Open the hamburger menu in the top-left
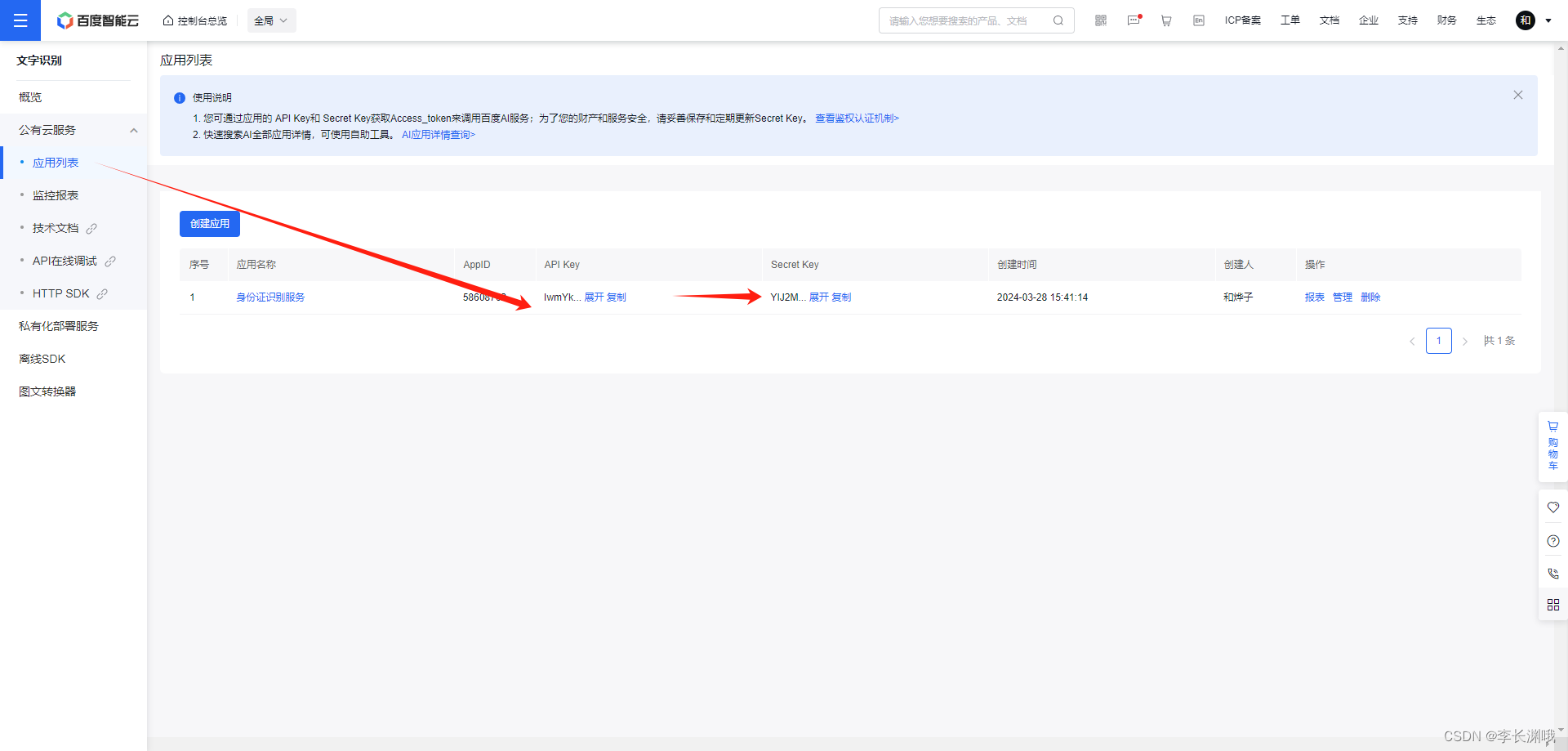1568x751 pixels. 20,20
